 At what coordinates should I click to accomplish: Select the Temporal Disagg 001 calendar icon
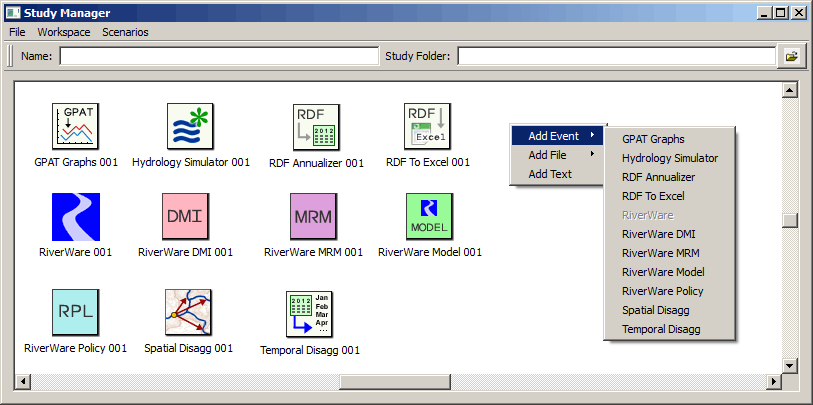pyautogui.click(x=310, y=314)
